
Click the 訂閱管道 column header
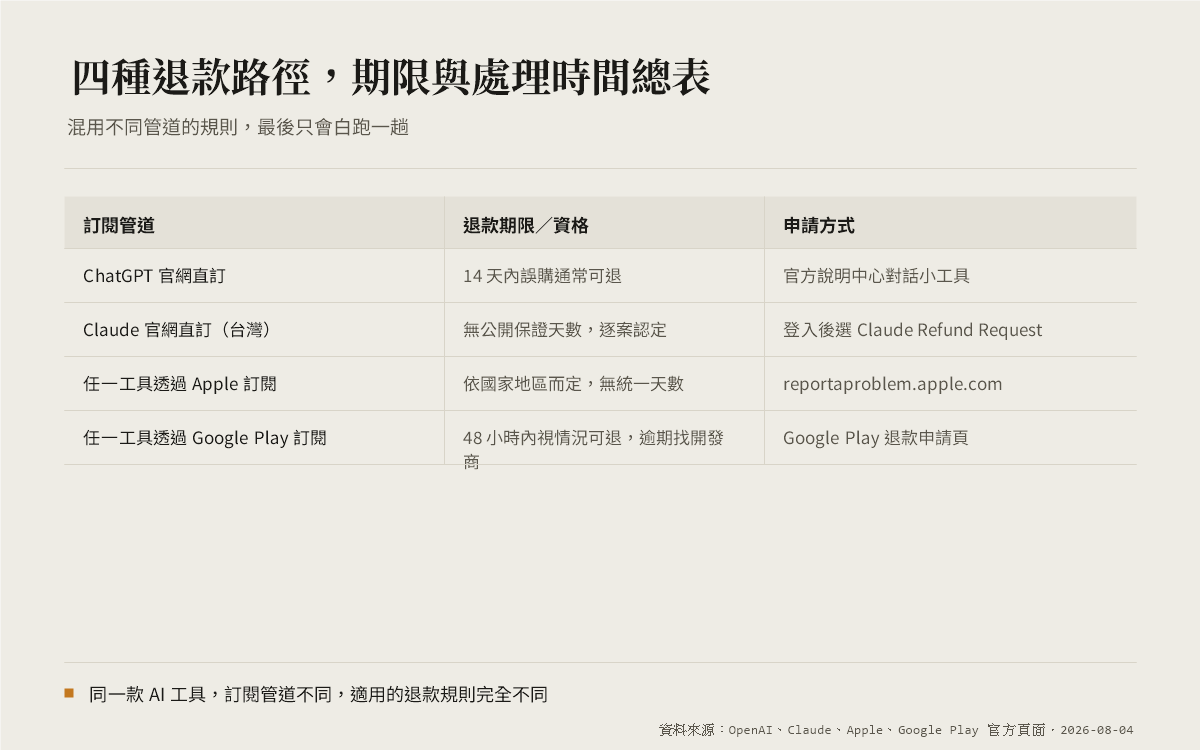click(x=254, y=223)
